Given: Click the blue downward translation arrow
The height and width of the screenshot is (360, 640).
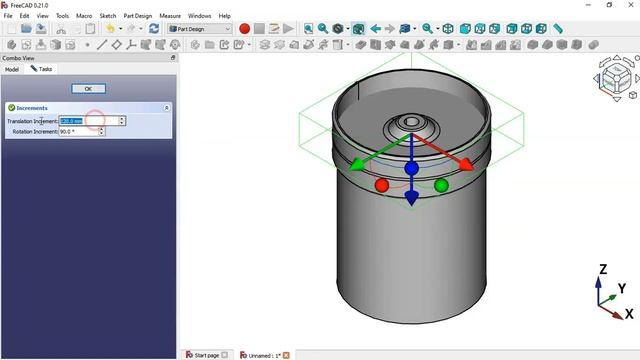Looking at the screenshot, I should [411, 198].
